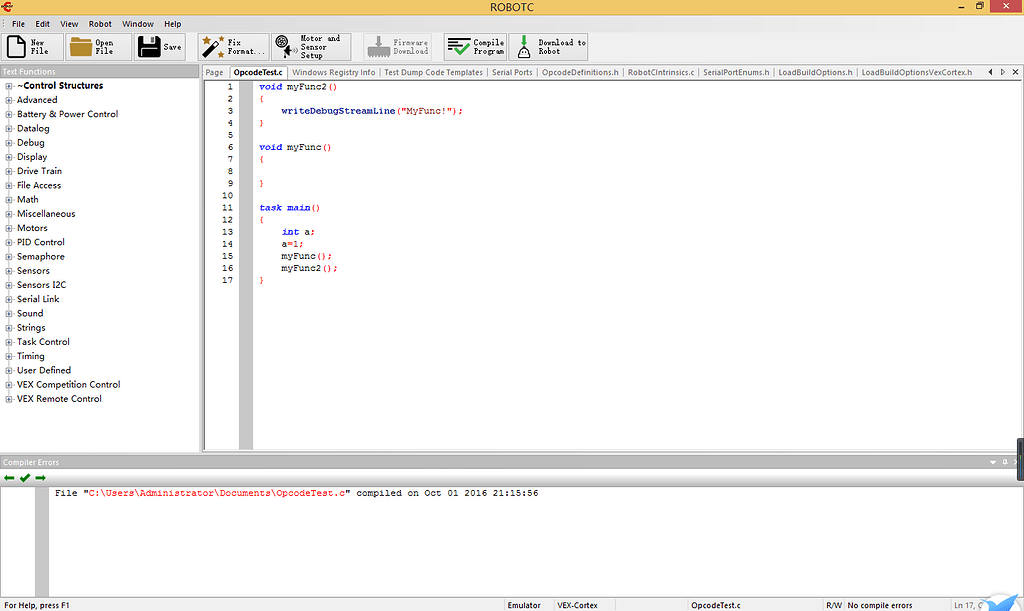Screen dimensions: 1024x611
Task: Switch to OpcodeDefinitions.h tab
Action: pos(580,72)
